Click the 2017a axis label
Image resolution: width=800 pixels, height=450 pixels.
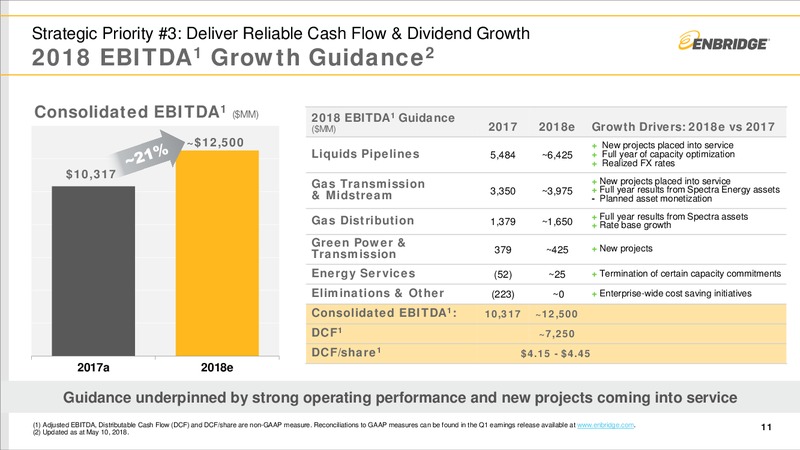(93, 367)
